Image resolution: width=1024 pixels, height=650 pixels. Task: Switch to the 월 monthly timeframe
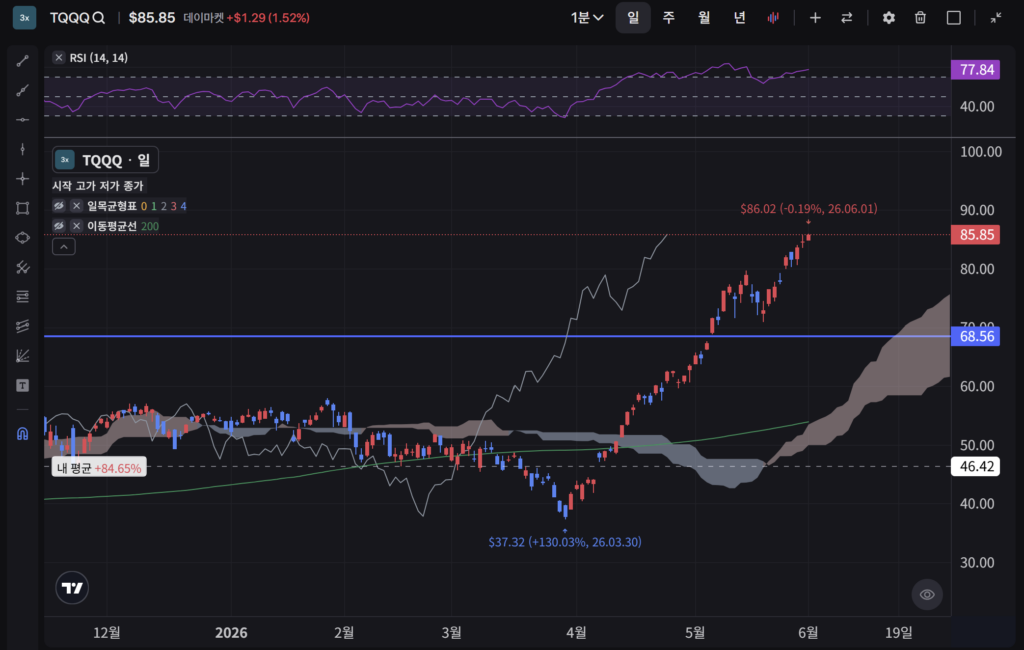point(703,18)
